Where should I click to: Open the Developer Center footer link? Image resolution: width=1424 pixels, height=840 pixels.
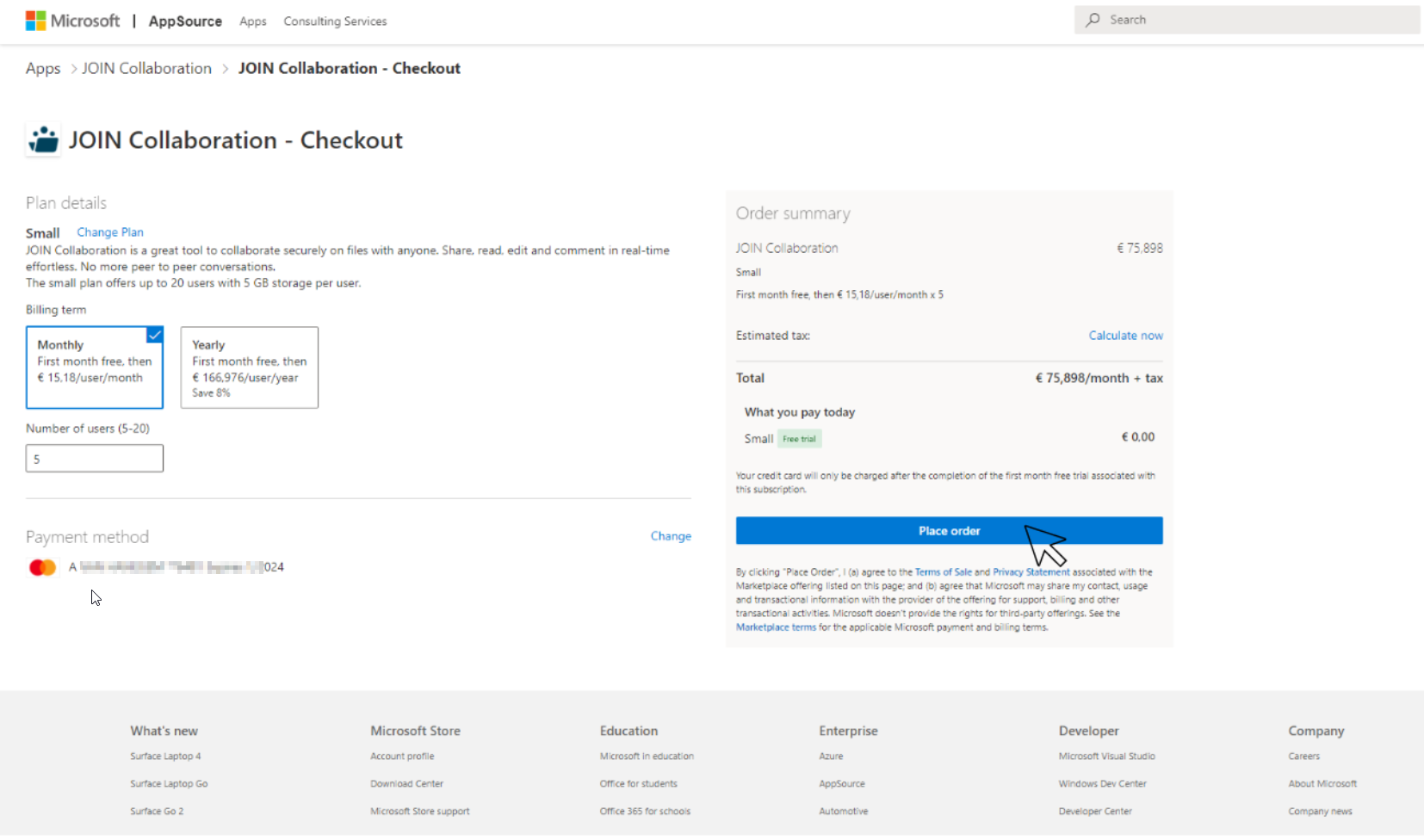[x=1095, y=812]
